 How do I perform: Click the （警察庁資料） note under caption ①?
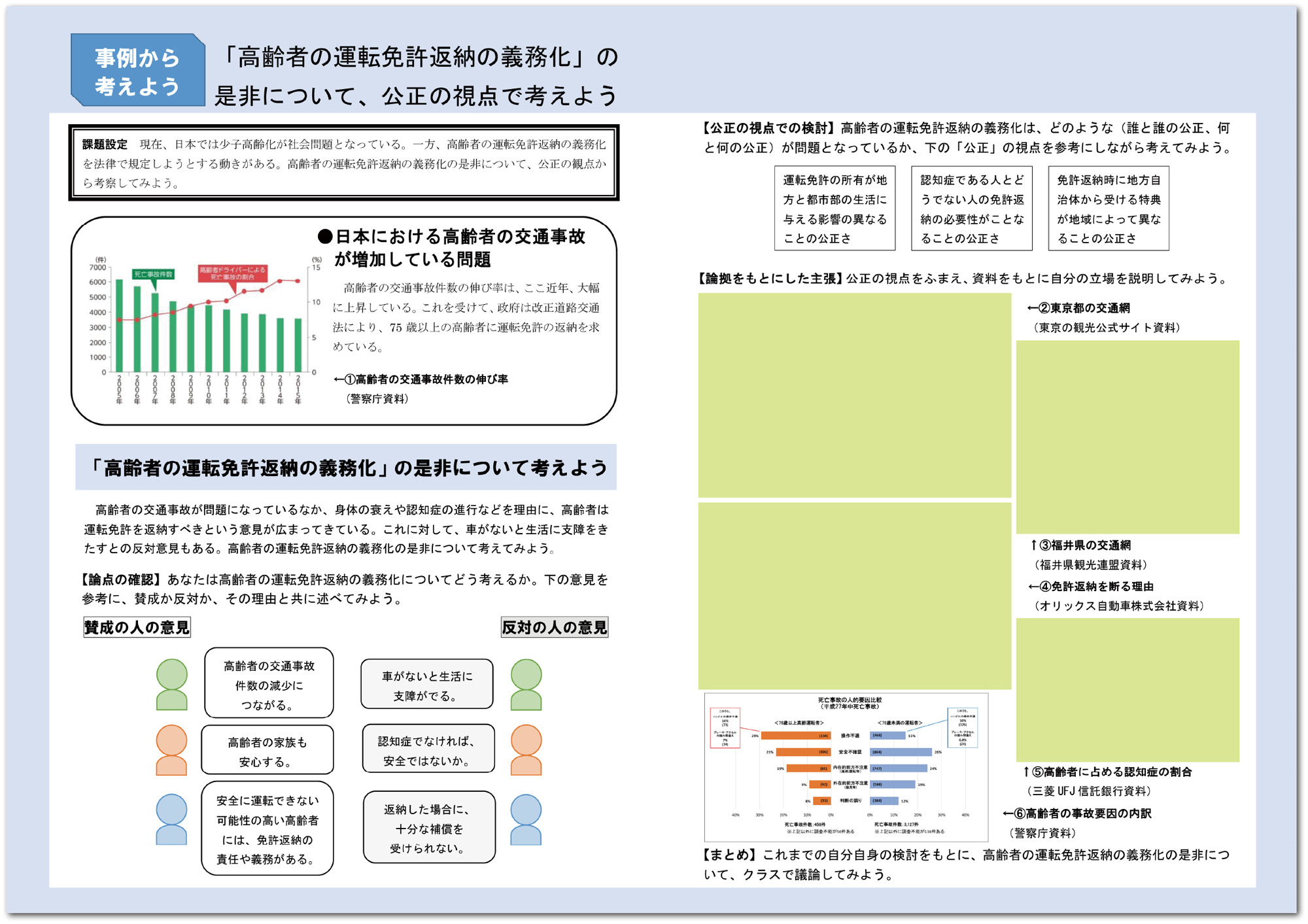pos(377,399)
